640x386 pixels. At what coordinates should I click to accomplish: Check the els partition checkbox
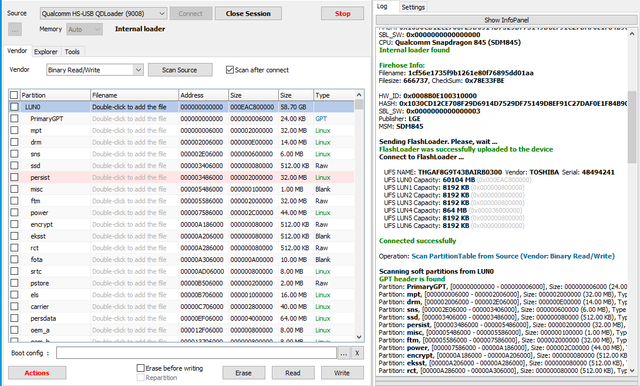[x=14, y=295]
